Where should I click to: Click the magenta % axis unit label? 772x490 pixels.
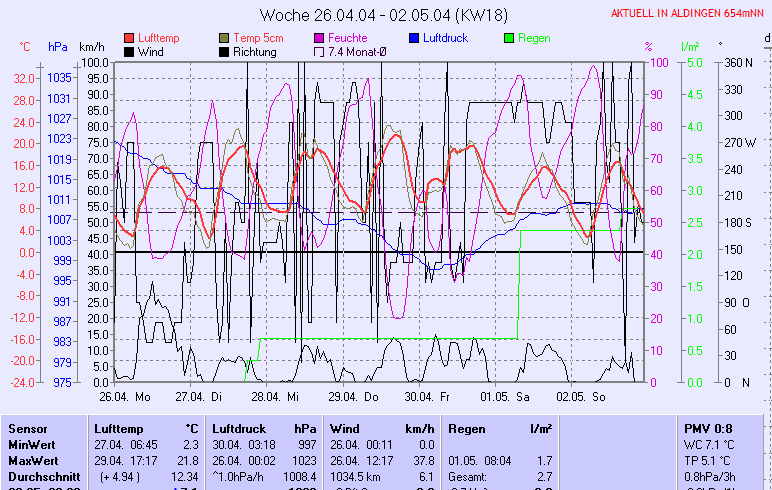(648, 47)
